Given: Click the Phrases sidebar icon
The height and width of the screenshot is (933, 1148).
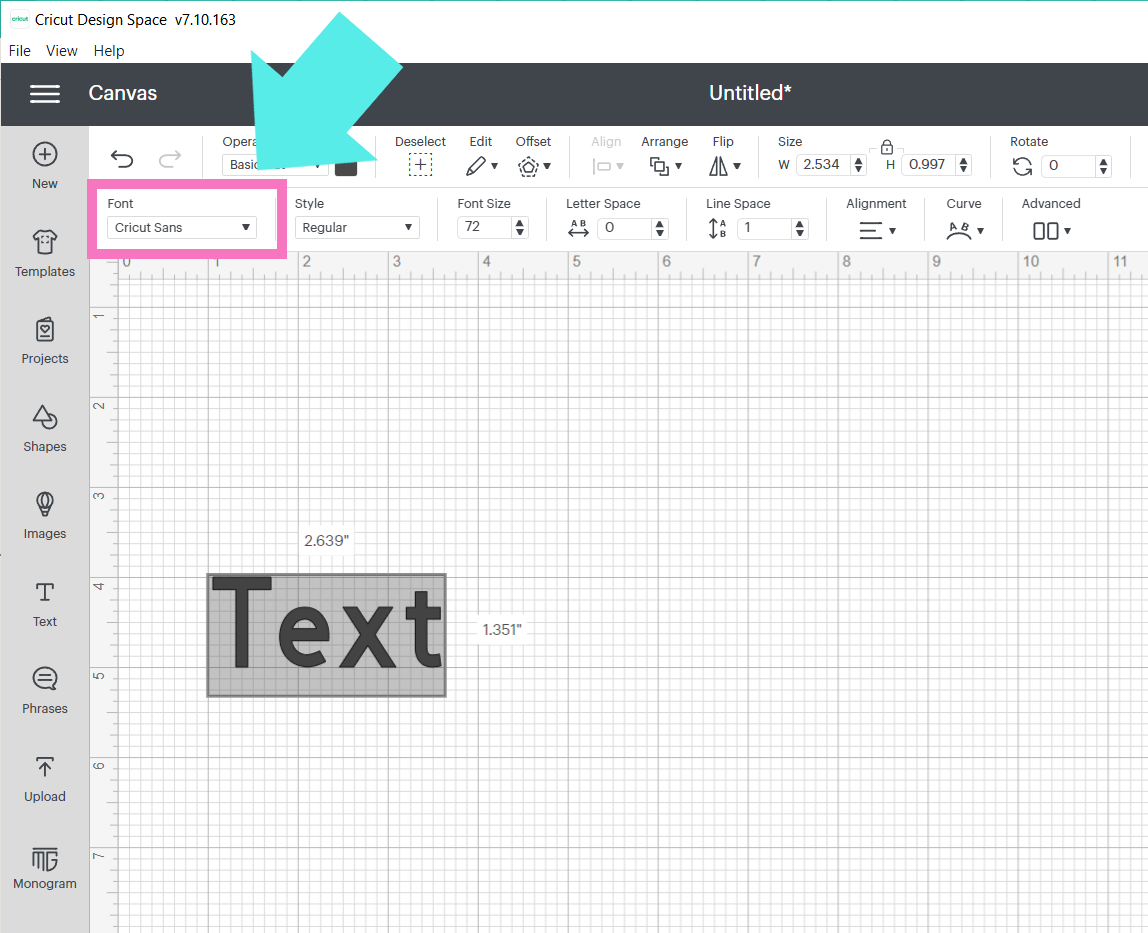Looking at the screenshot, I should click(45, 690).
